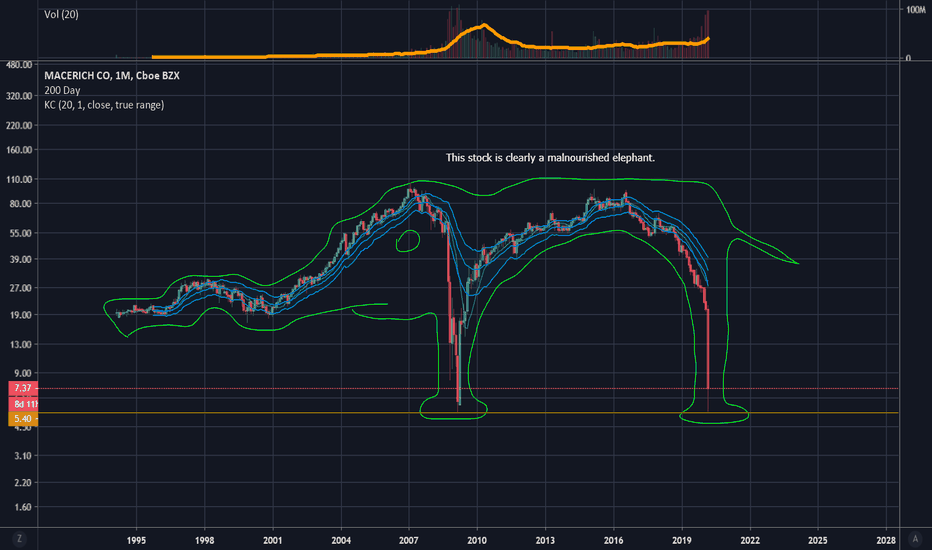Click the 220.00 price axis label
This screenshot has height=550, width=932.
click(19, 125)
